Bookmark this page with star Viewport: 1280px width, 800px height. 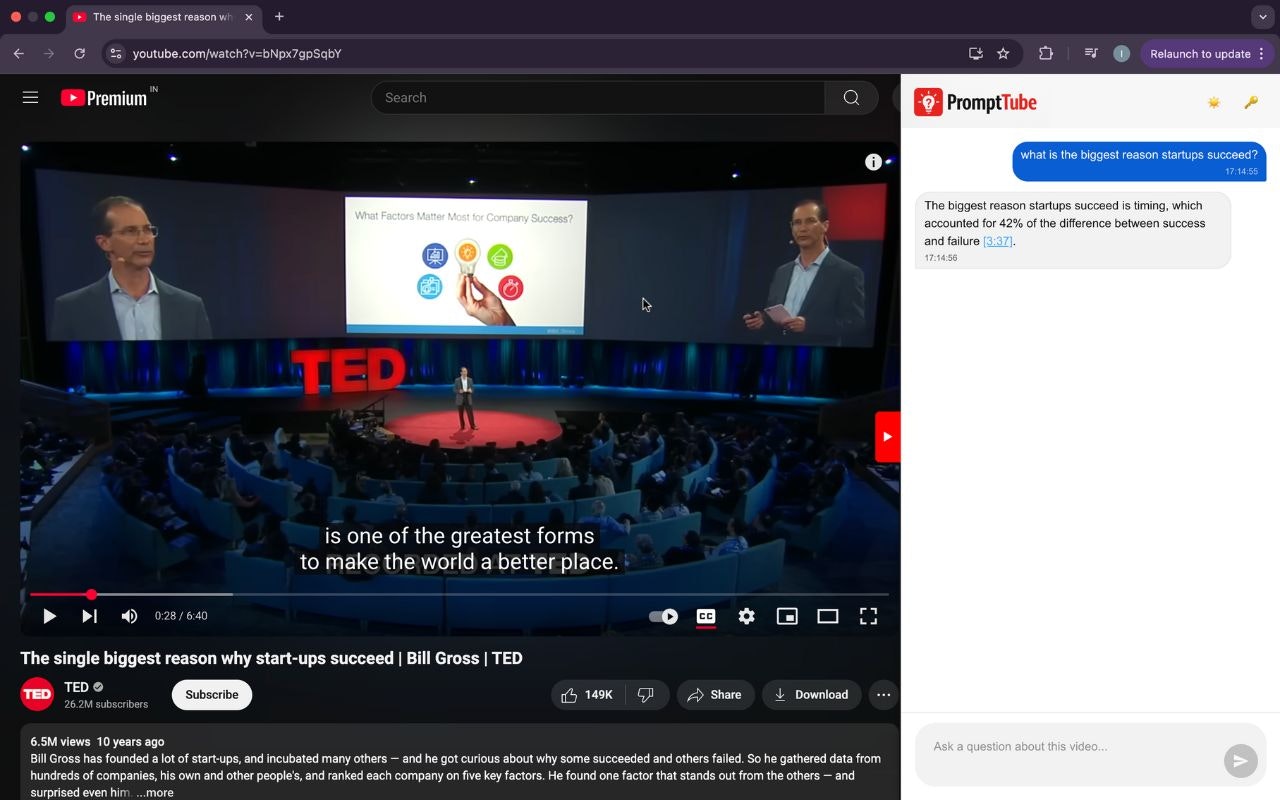[x=1003, y=54]
